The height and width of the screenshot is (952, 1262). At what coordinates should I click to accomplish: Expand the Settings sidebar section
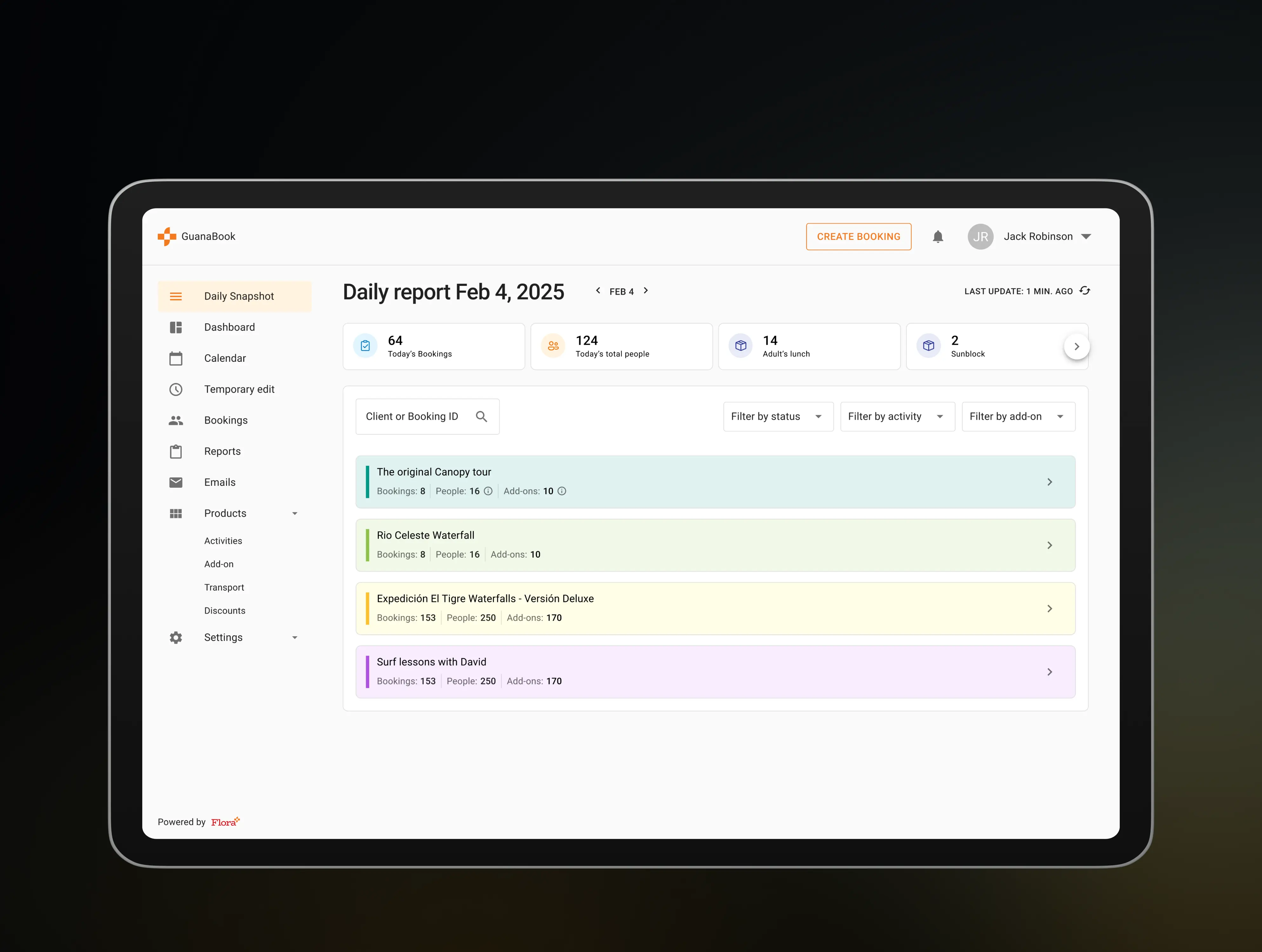[x=294, y=638]
